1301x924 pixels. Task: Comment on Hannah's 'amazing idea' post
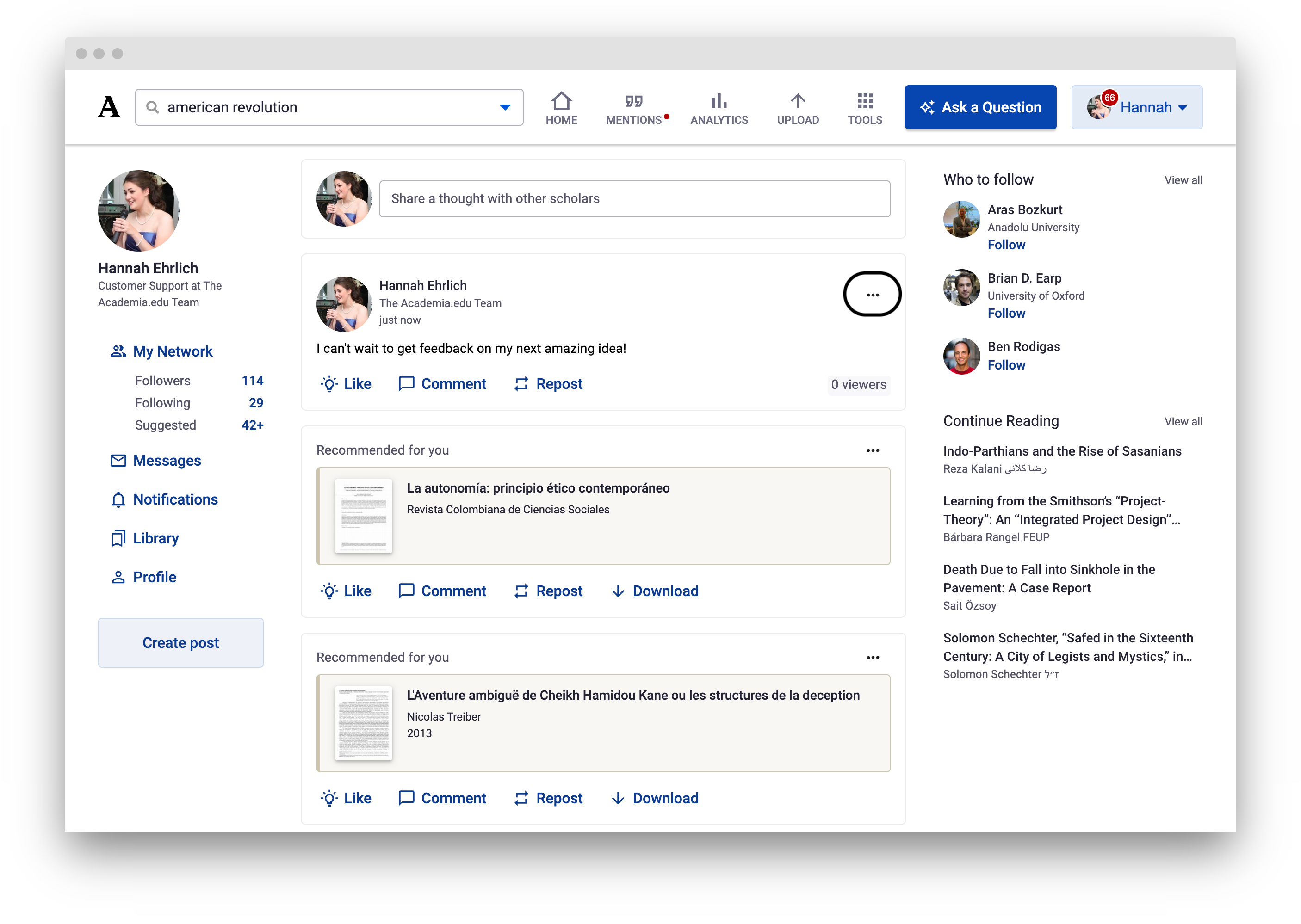[442, 384]
